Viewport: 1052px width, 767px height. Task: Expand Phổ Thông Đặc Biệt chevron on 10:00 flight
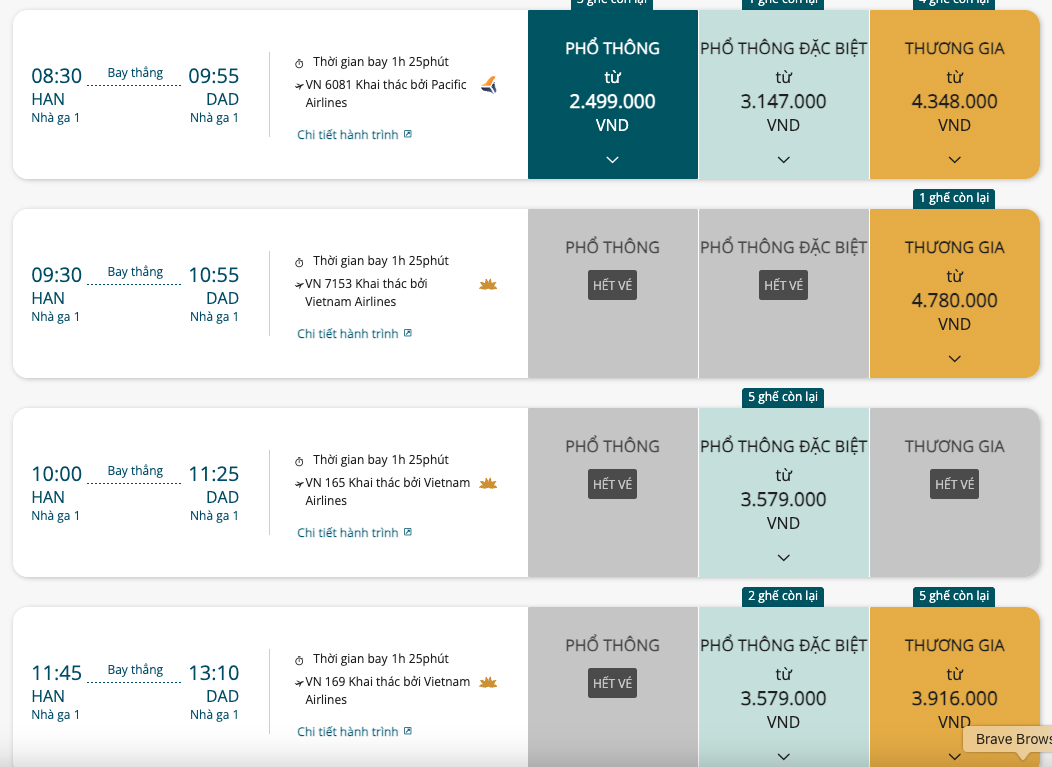[784, 558]
